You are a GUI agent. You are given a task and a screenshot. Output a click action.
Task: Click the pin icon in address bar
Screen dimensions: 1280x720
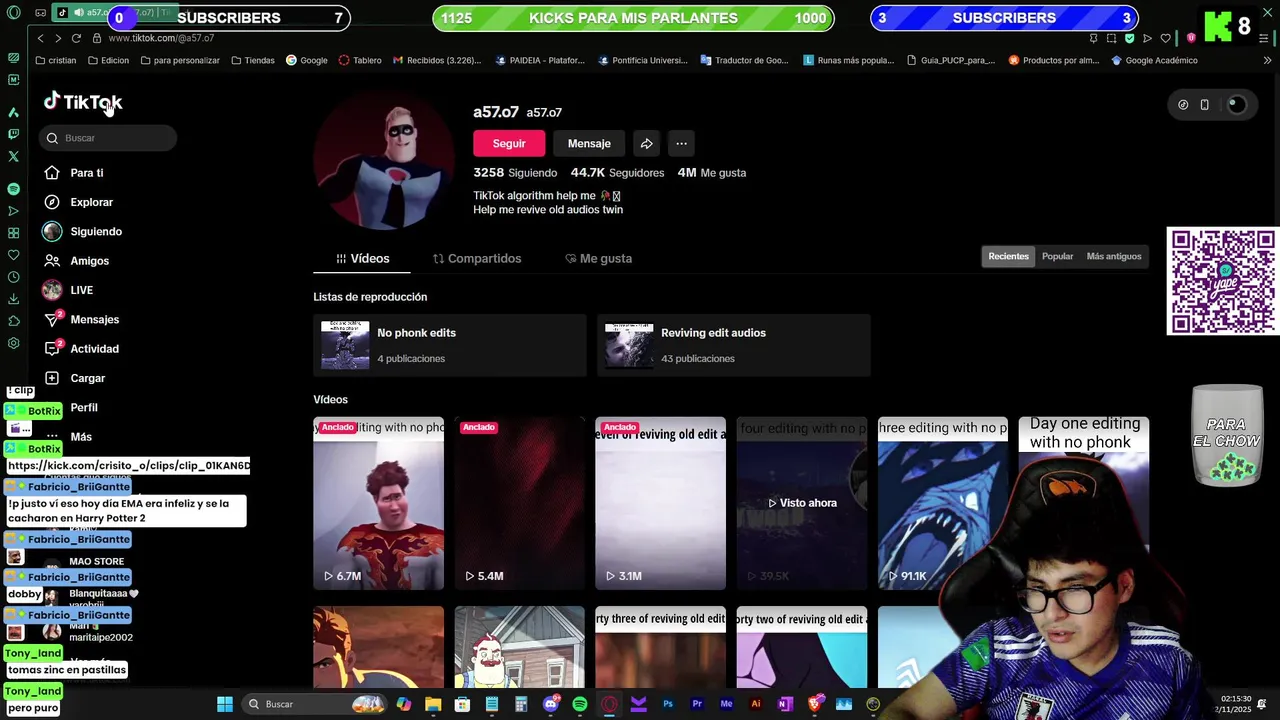pos(1093,38)
